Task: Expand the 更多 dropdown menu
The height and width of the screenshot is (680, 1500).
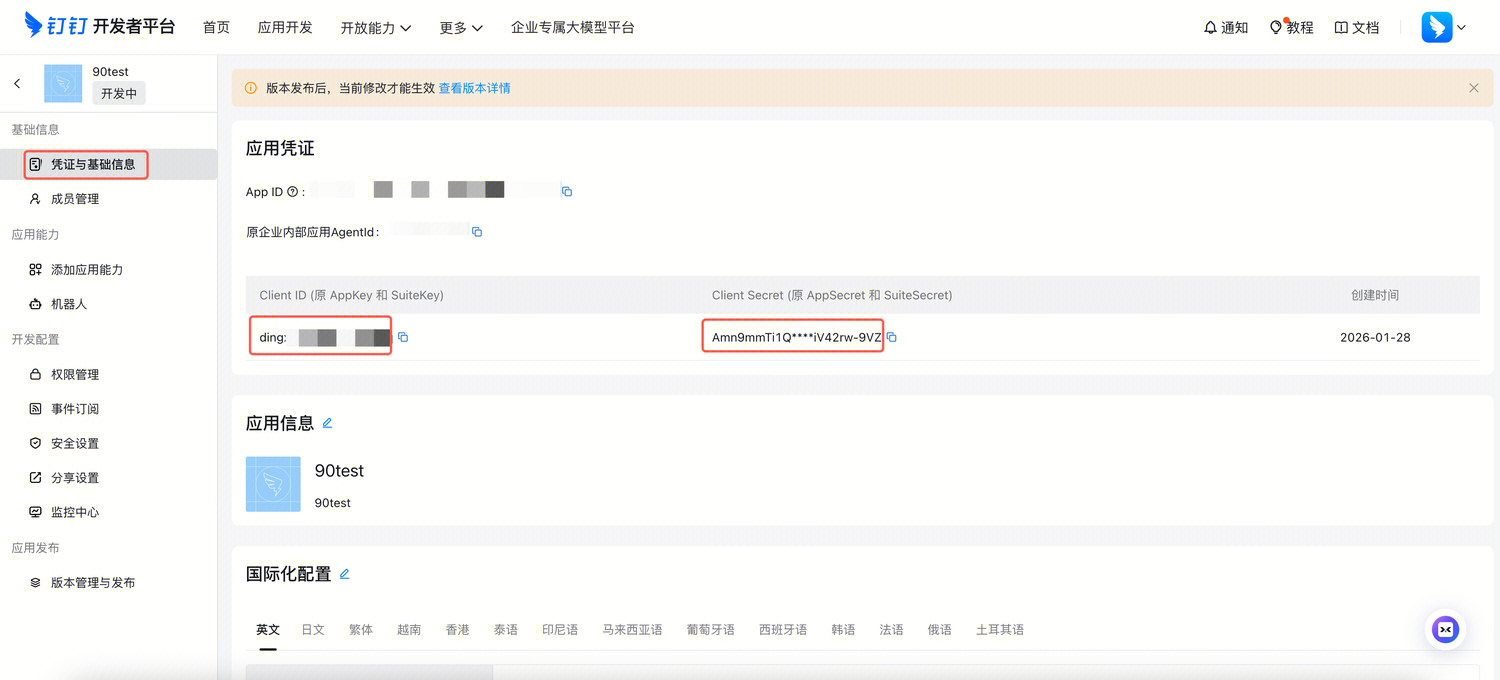Action: (459, 27)
